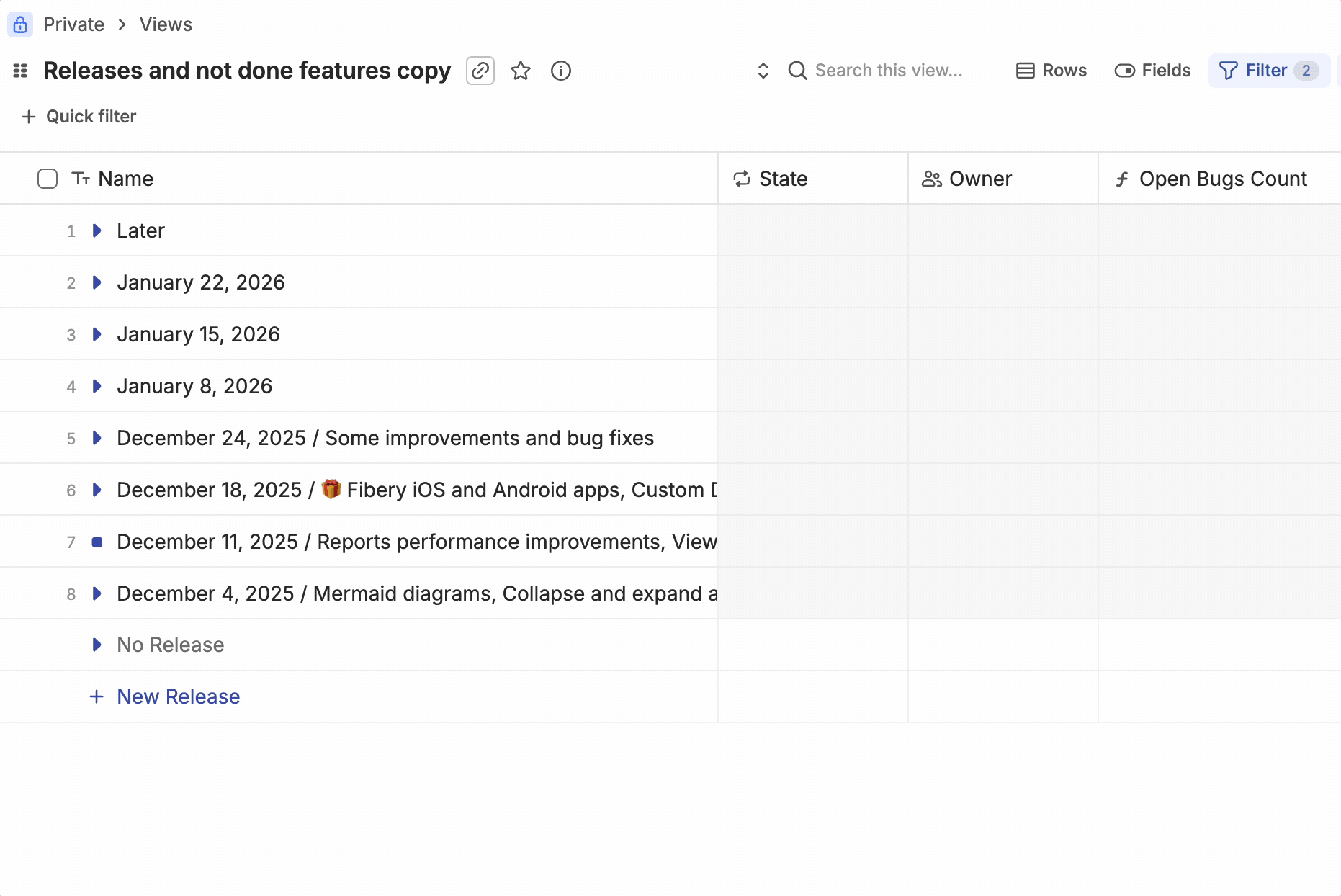
Task: Go to Views in breadcrumb
Action: 166,24
